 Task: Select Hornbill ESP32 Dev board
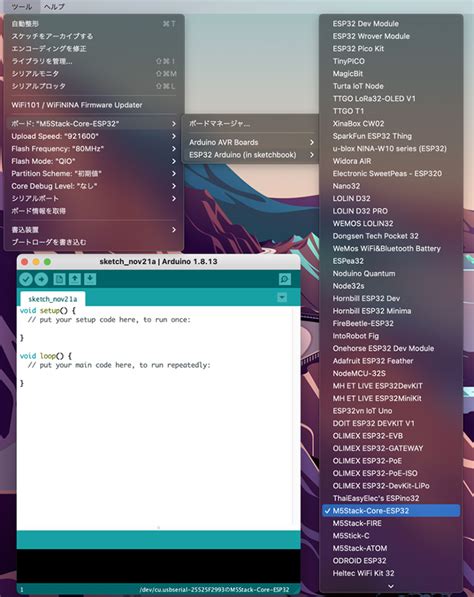tap(391, 298)
